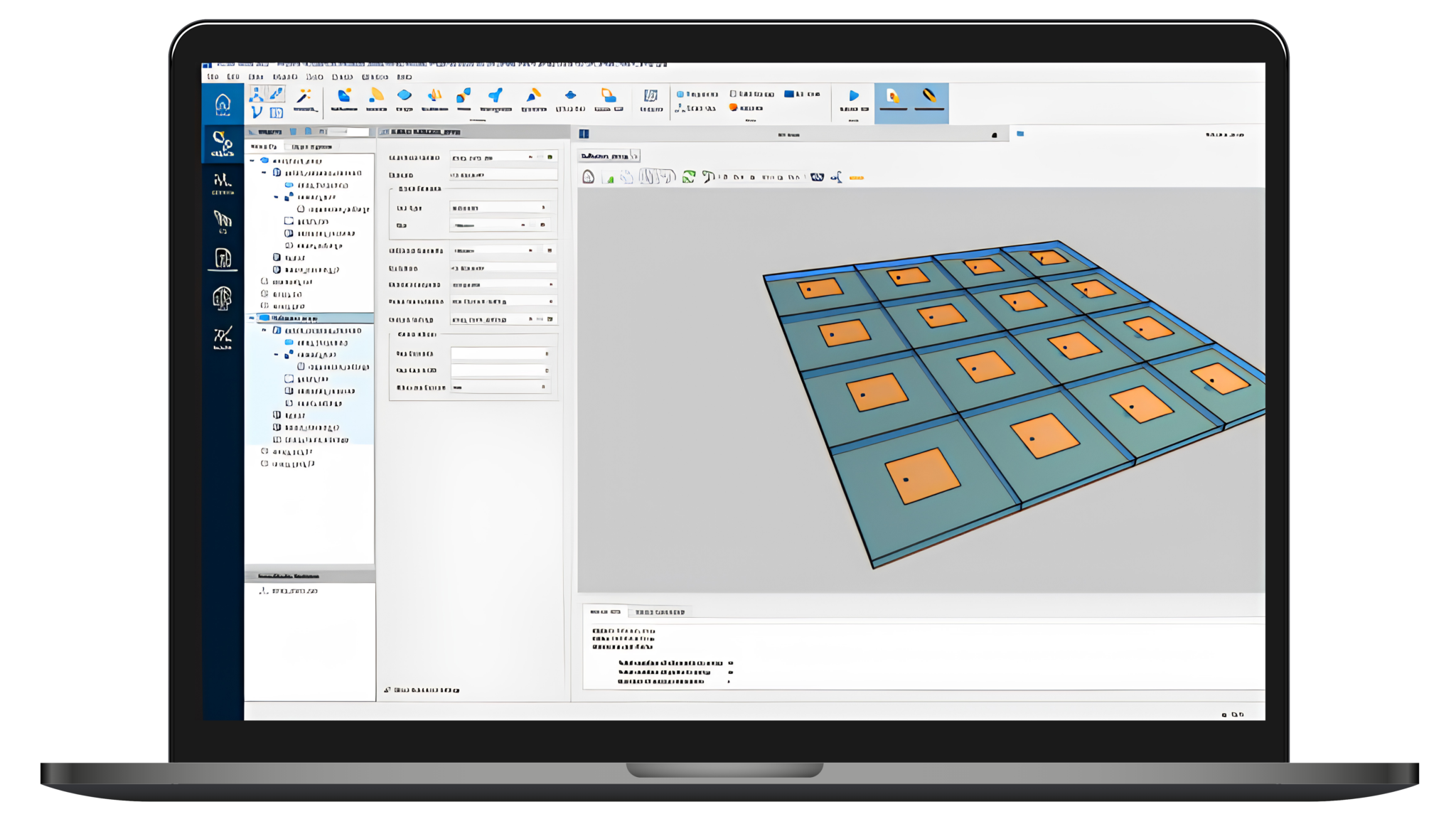
Task: Select the small blue saucer ribbon icon
Action: 570,95
